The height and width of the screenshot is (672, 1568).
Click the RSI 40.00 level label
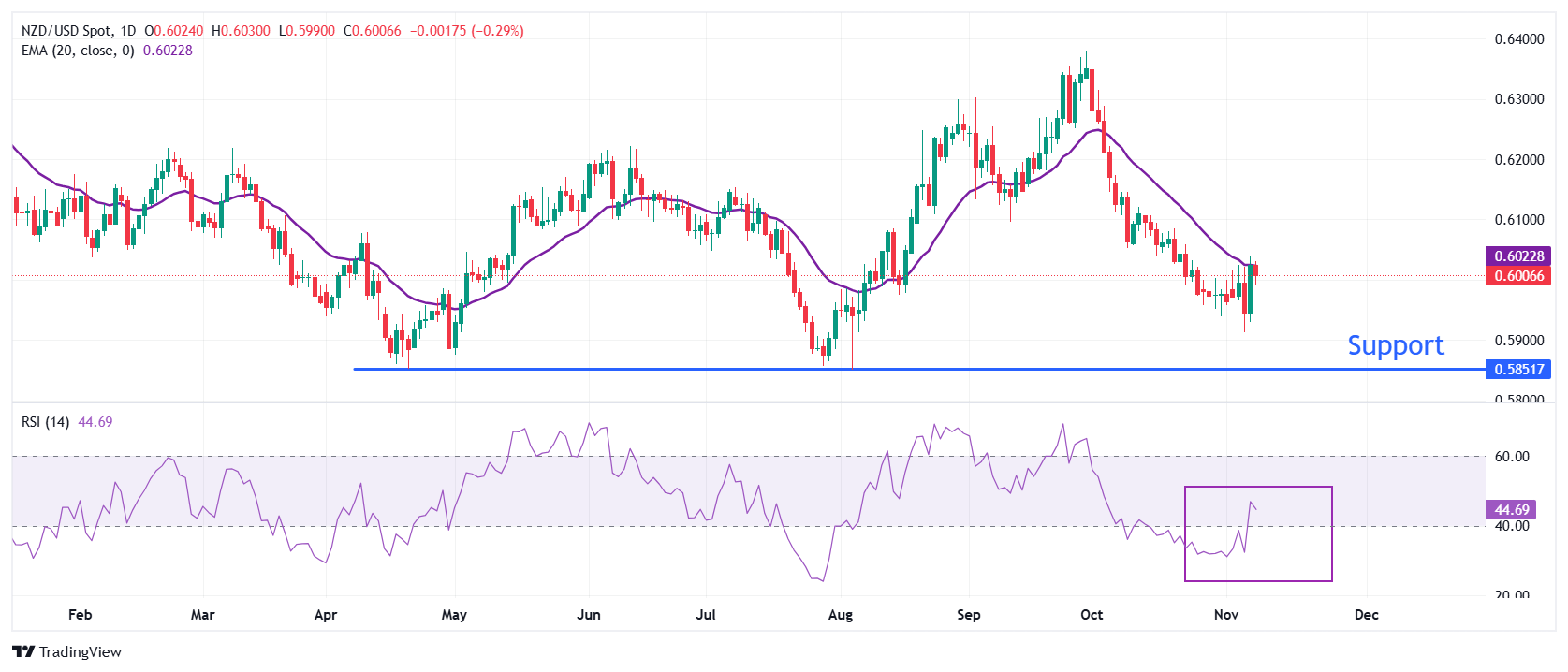[1512, 526]
